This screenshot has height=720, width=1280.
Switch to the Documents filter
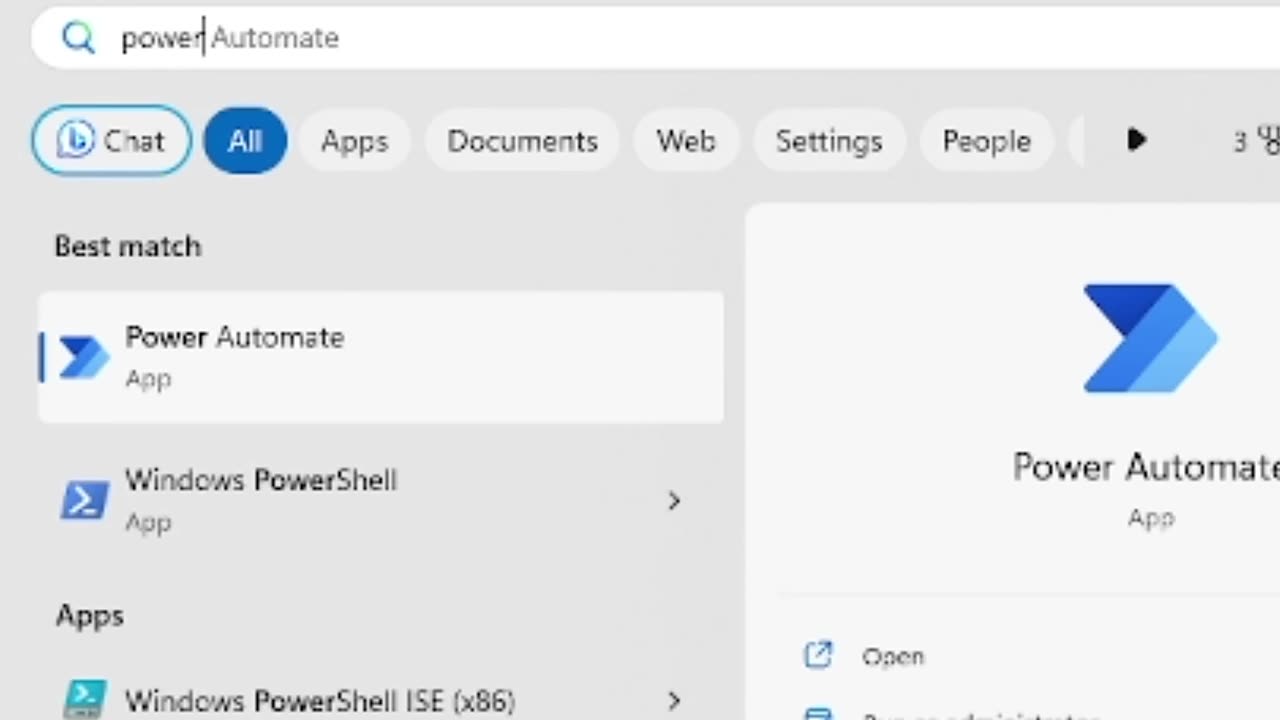point(522,141)
